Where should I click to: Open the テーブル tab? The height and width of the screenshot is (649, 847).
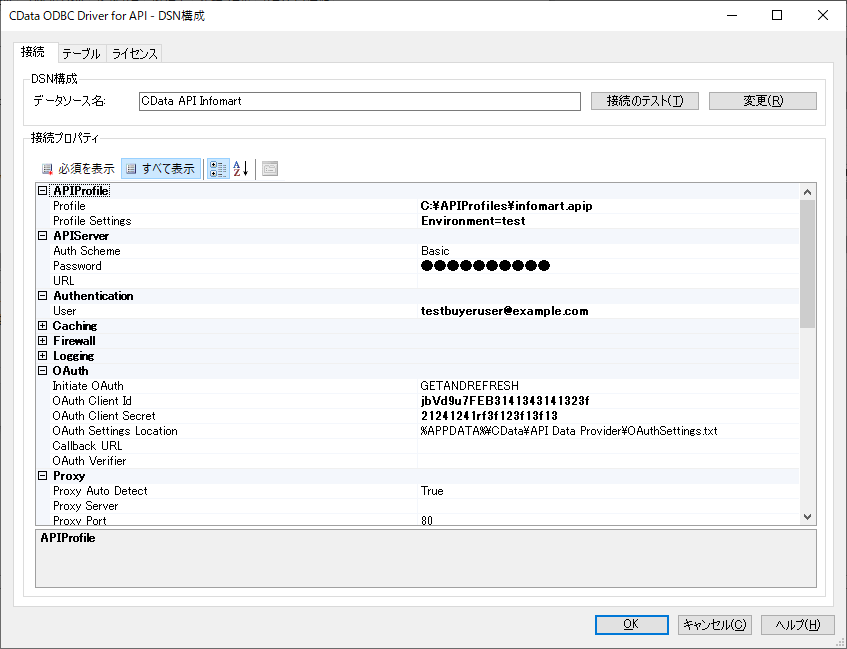click(82, 53)
